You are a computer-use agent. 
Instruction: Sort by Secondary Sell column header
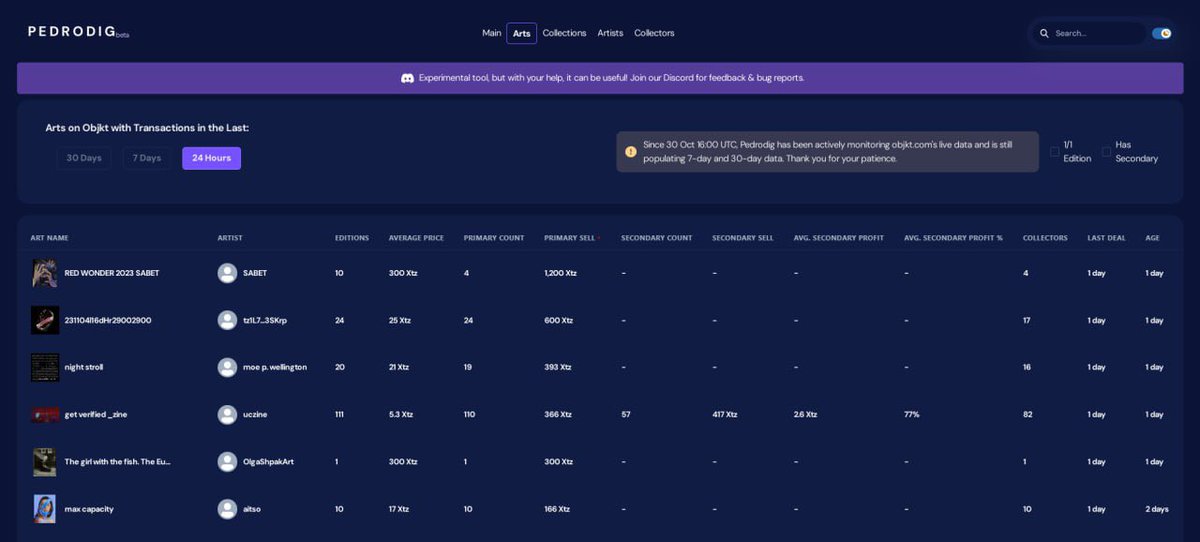743,238
